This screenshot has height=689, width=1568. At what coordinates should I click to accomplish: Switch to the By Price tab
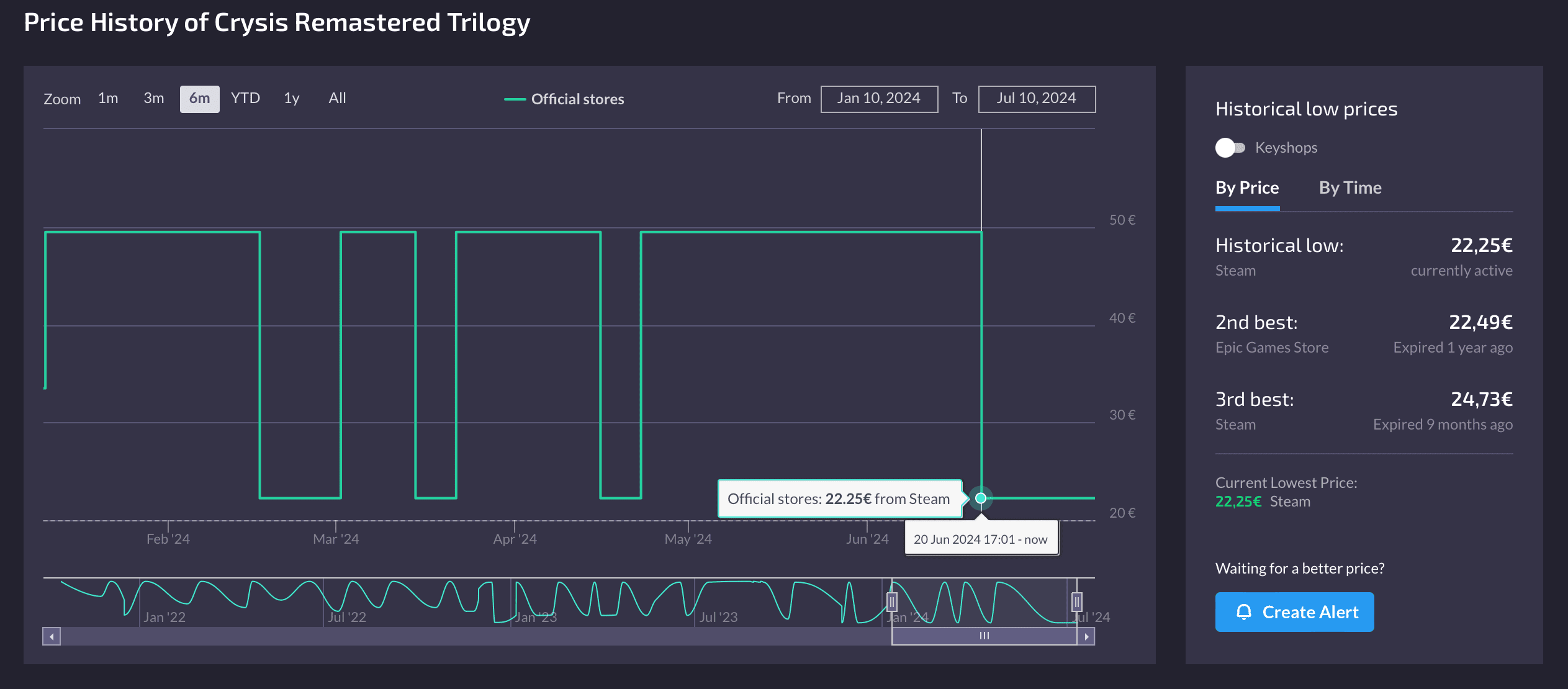[x=1246, y=188]
